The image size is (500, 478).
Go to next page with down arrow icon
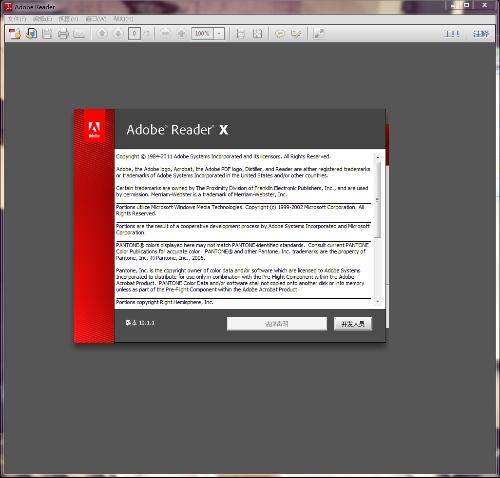tap(118, 34)
